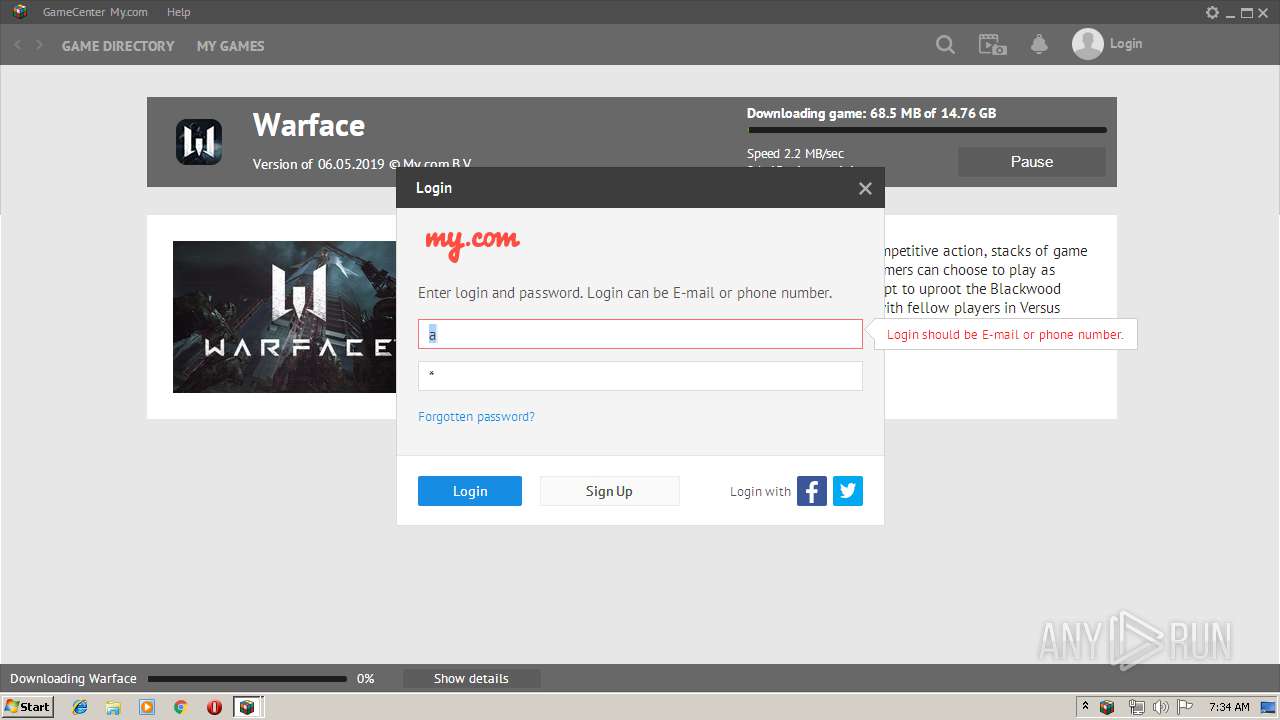Click the Warface promotional image thumbnail
The width and height of the screenshot is (1280, 720).
point(284,317)
